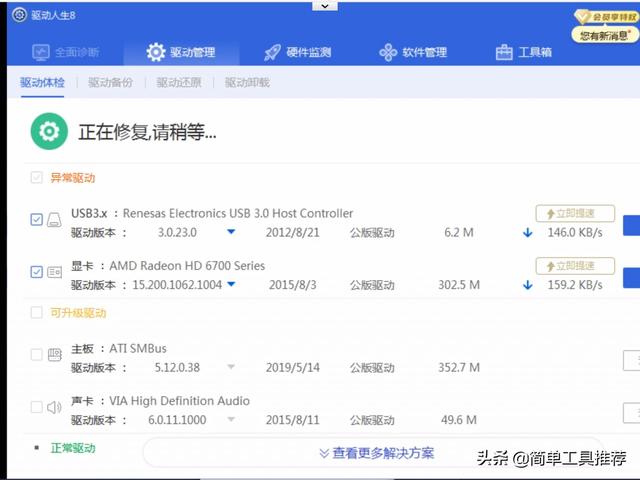Click the graphics card device icon
This screenshot has height=480, width=640.
(54, 272)
